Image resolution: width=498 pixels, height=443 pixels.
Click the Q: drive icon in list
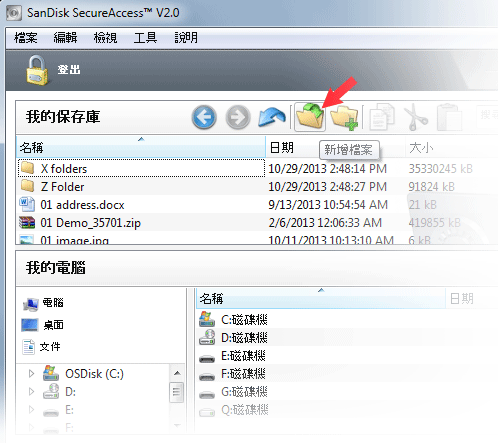[x=207, y=413]
